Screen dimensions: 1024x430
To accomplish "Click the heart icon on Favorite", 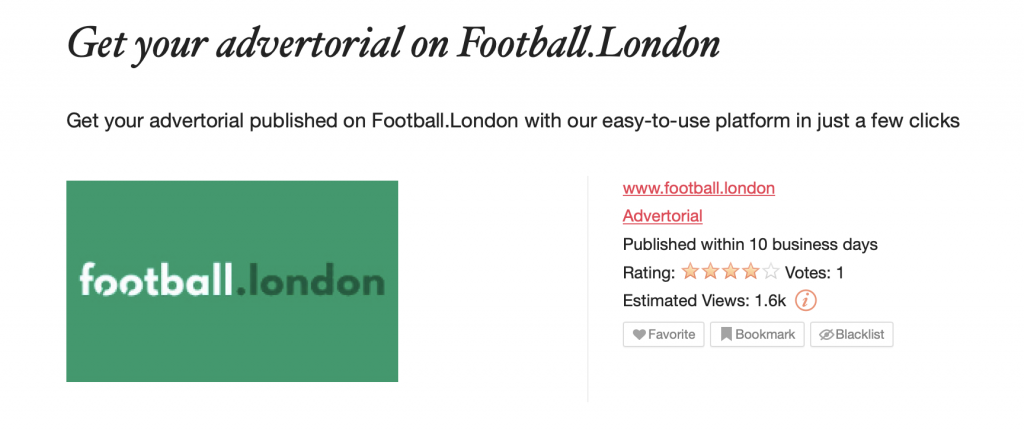I will 639,335.
